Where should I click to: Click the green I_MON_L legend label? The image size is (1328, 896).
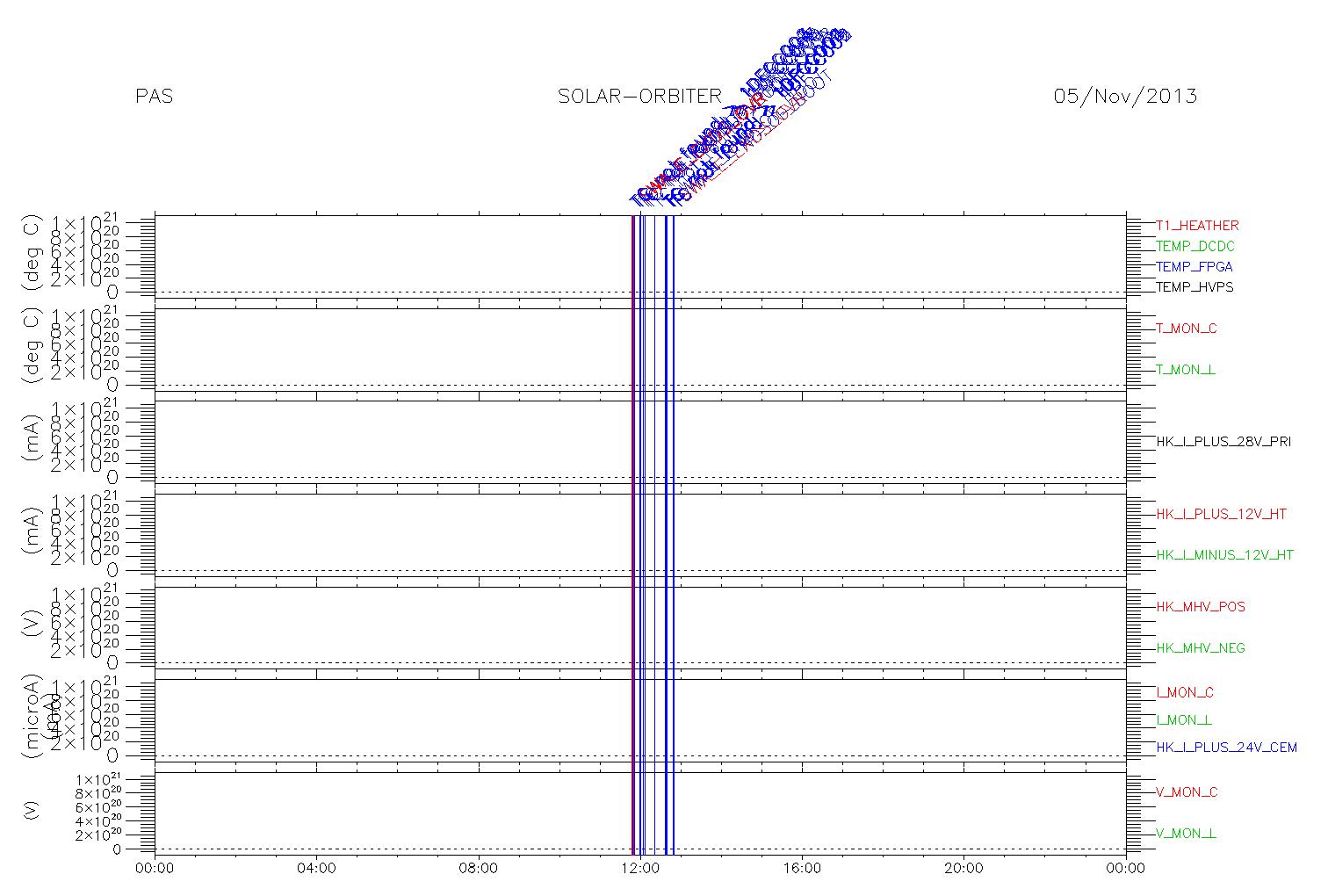coord(1184,720)
